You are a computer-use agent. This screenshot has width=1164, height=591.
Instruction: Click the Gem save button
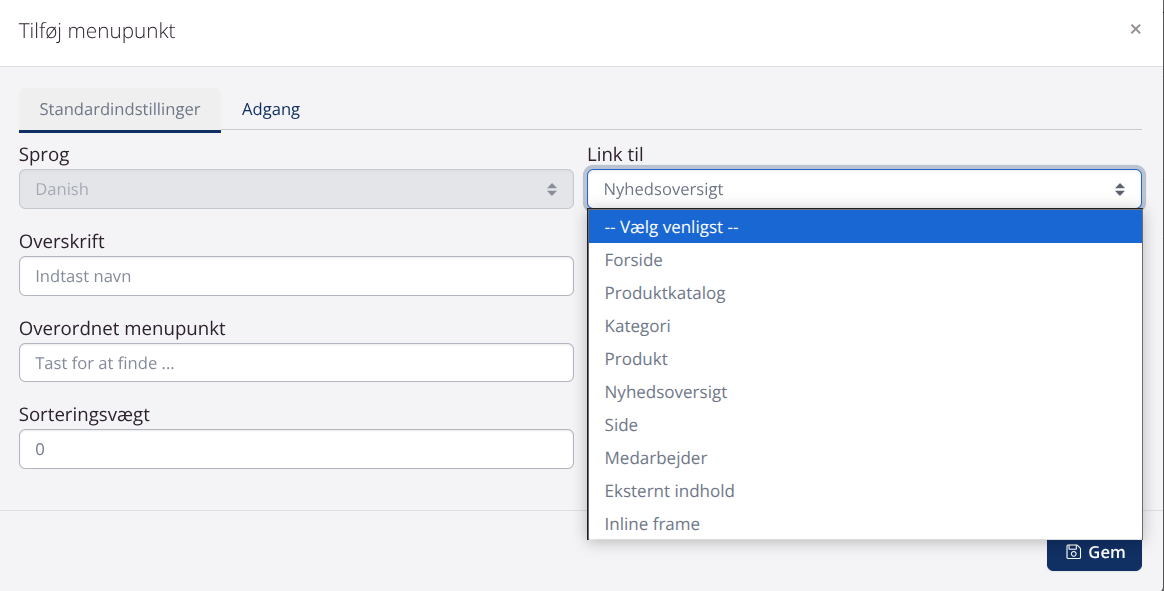tap(1094, 552)
